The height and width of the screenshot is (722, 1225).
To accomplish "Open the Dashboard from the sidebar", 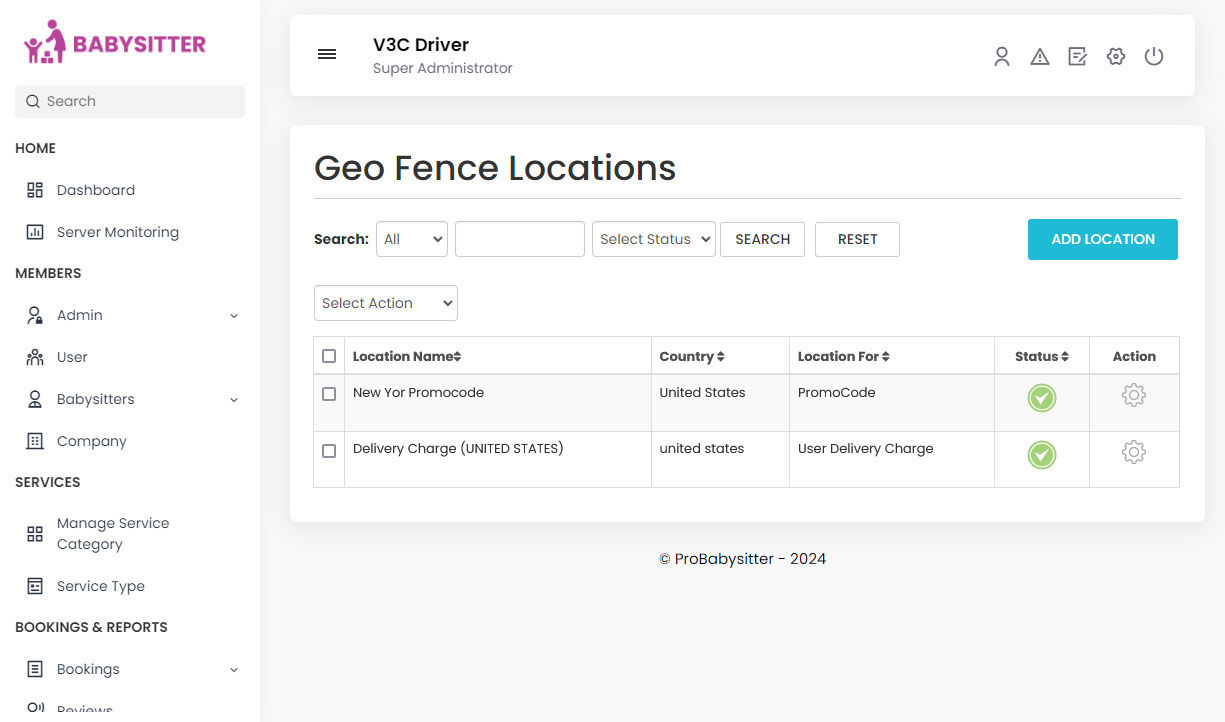I will coord(95,190).
